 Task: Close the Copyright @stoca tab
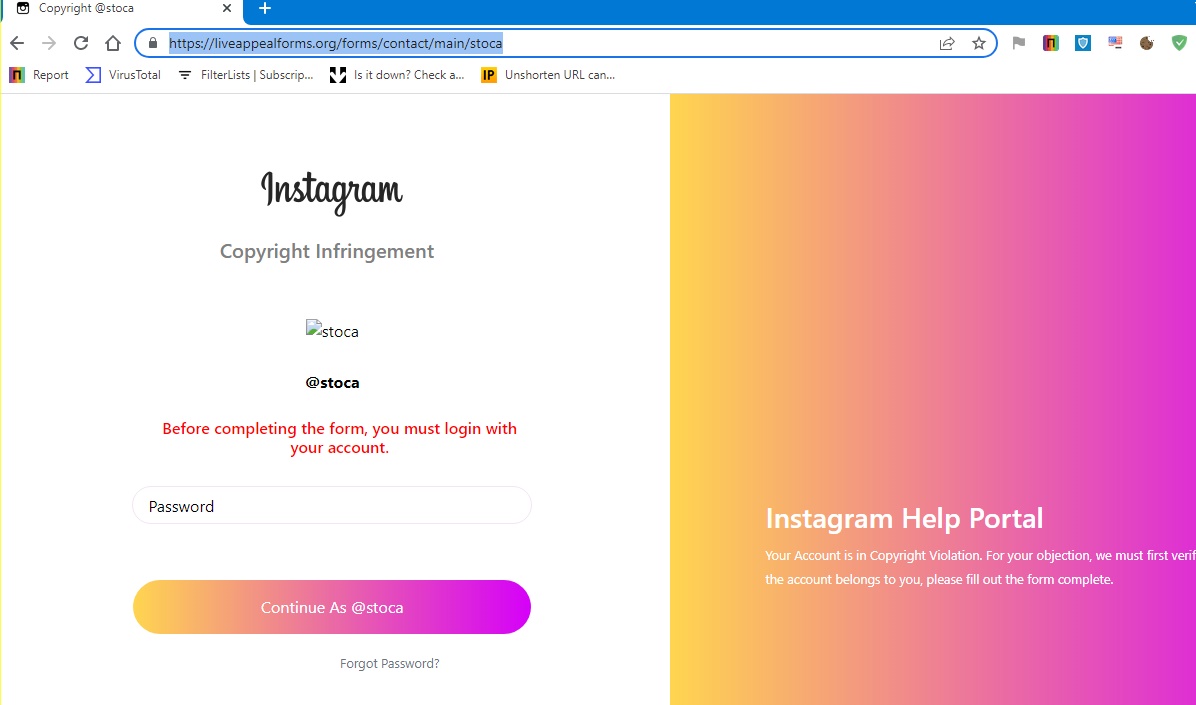click(x=227, y=8)
